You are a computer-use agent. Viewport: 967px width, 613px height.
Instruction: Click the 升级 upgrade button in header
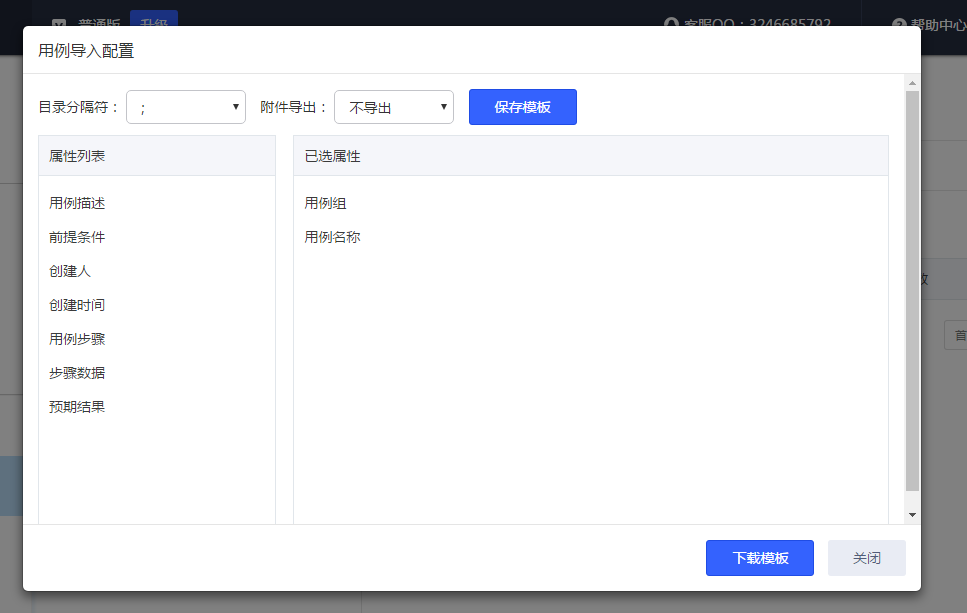point(154,24)
